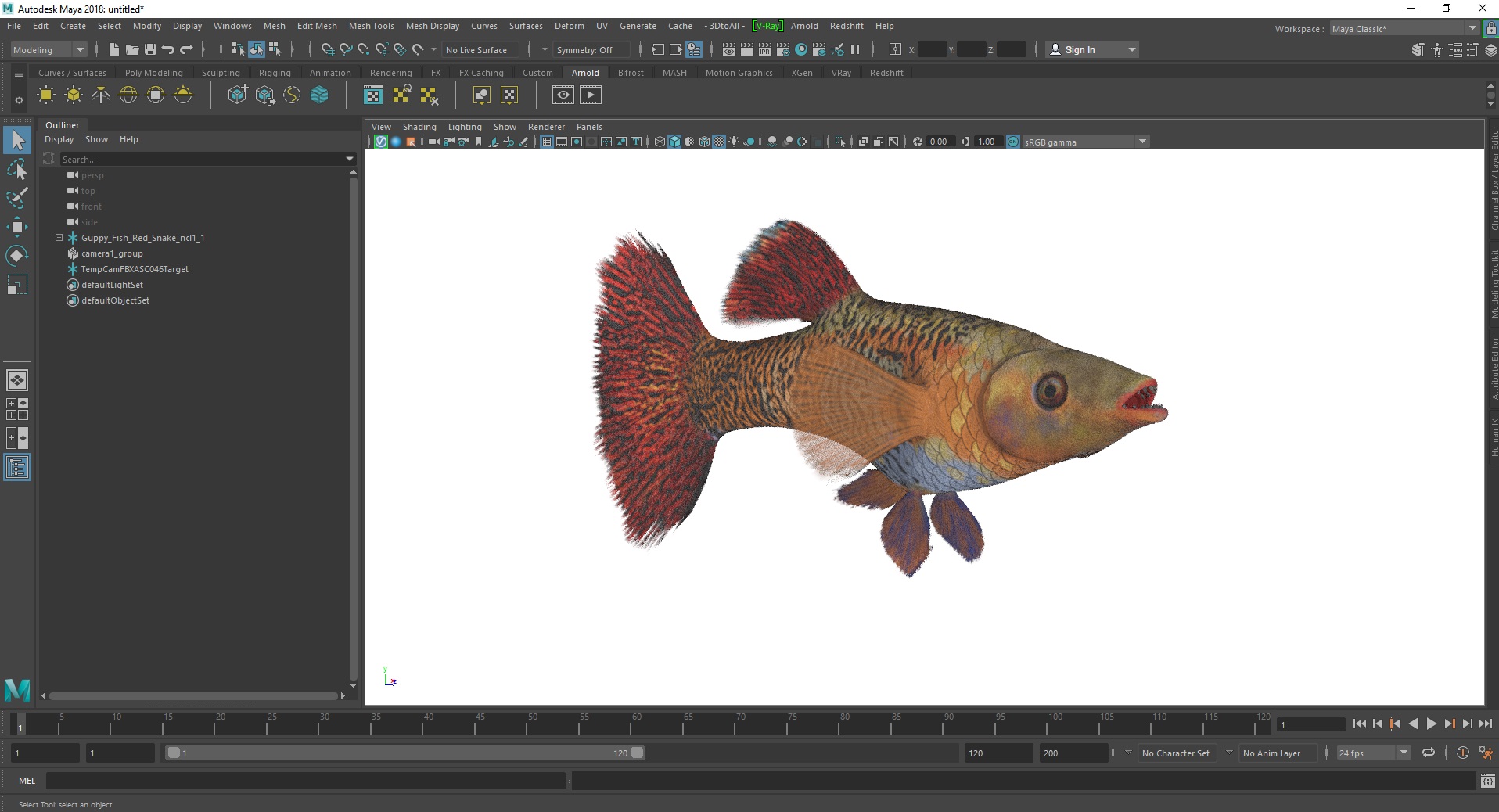Switch to the Poly Modeling shelf tab
The image size is (1499, 812).
point(154,73)
